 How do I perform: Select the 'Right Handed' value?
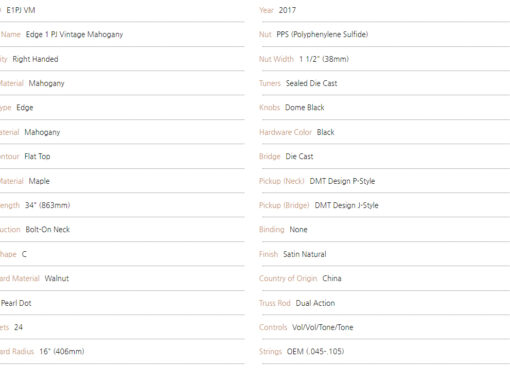coord(35,59)
